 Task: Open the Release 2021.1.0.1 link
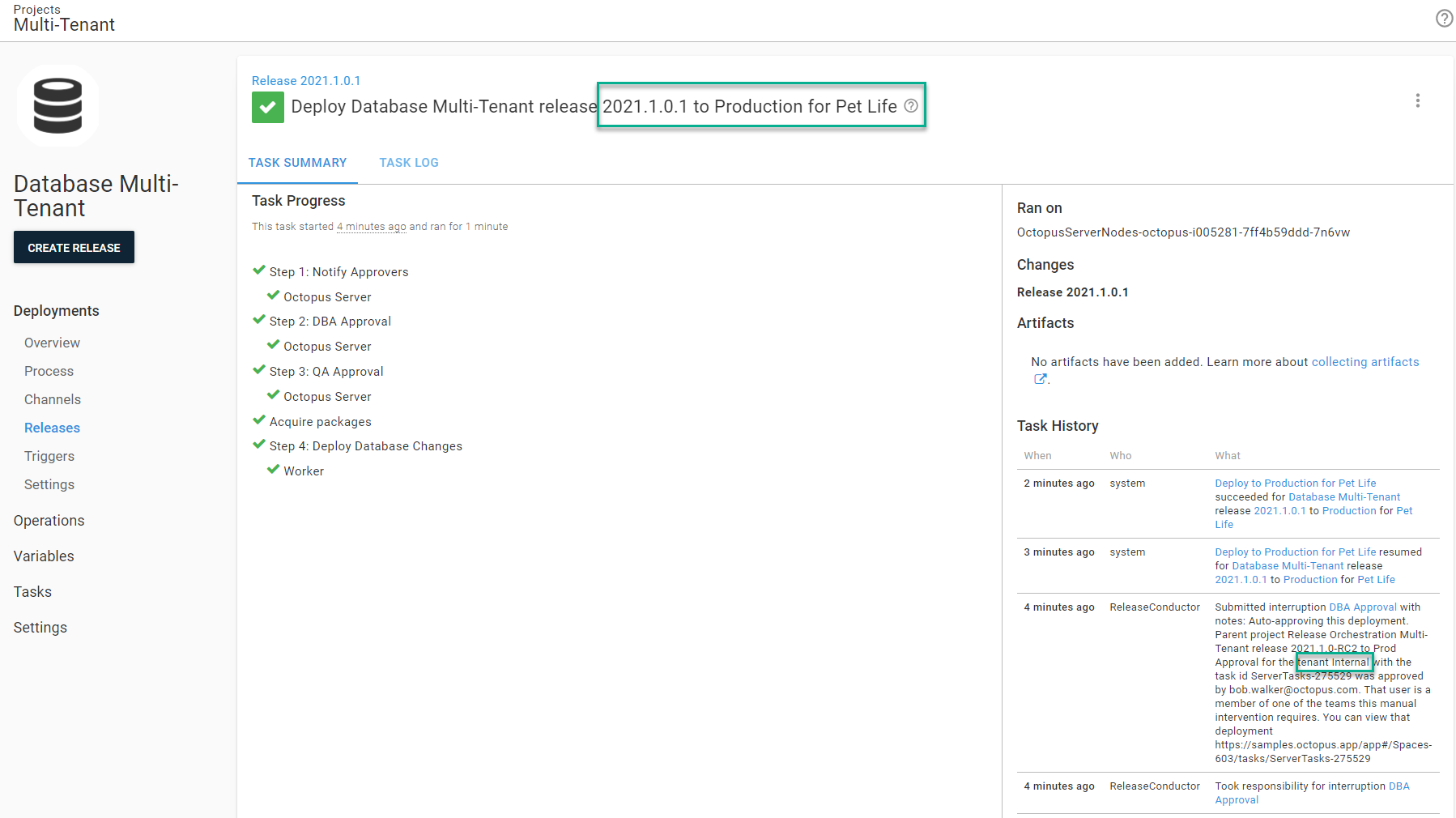click(307, 80)
